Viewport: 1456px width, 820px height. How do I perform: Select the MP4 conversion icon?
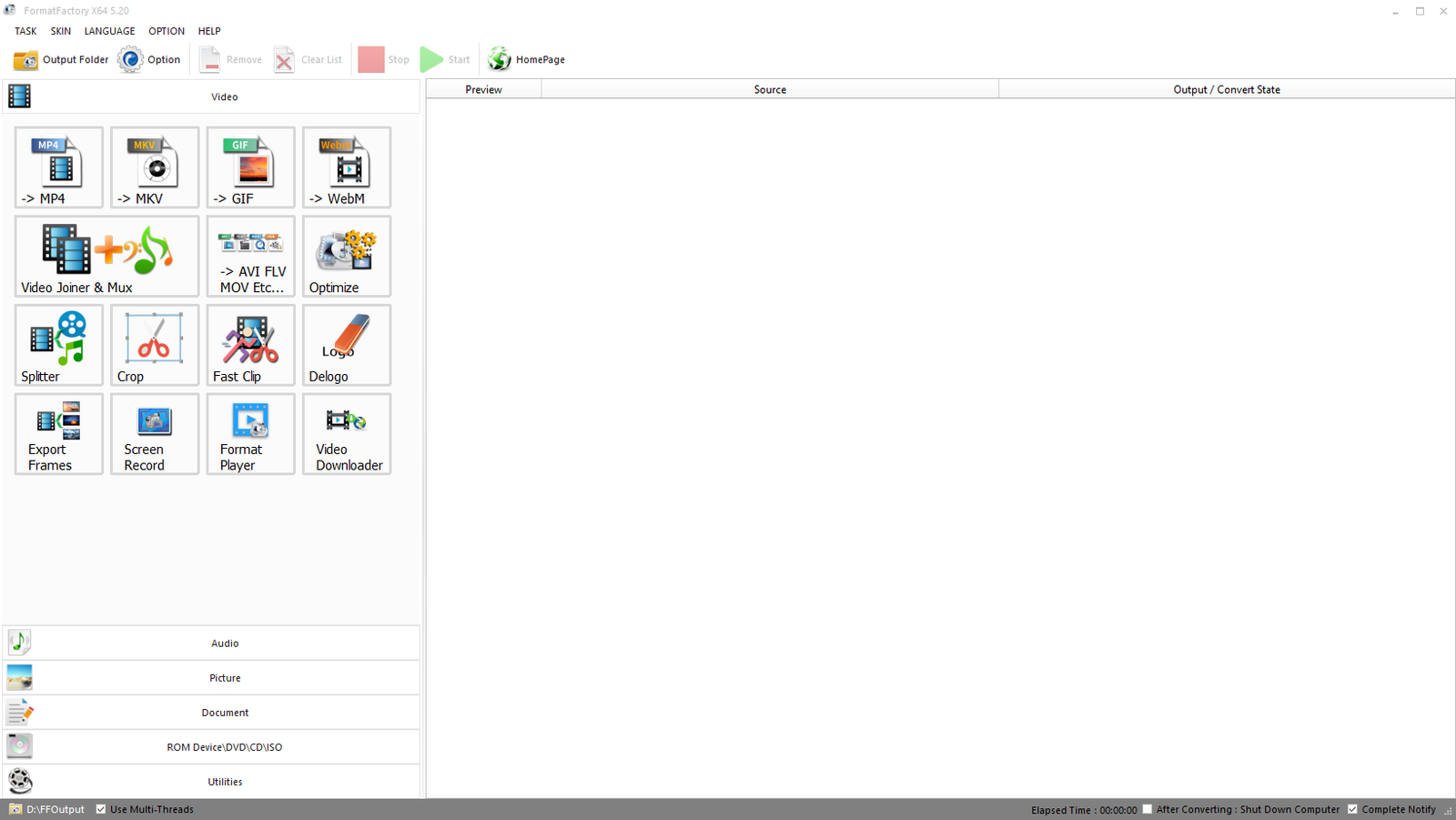point(59,167)
